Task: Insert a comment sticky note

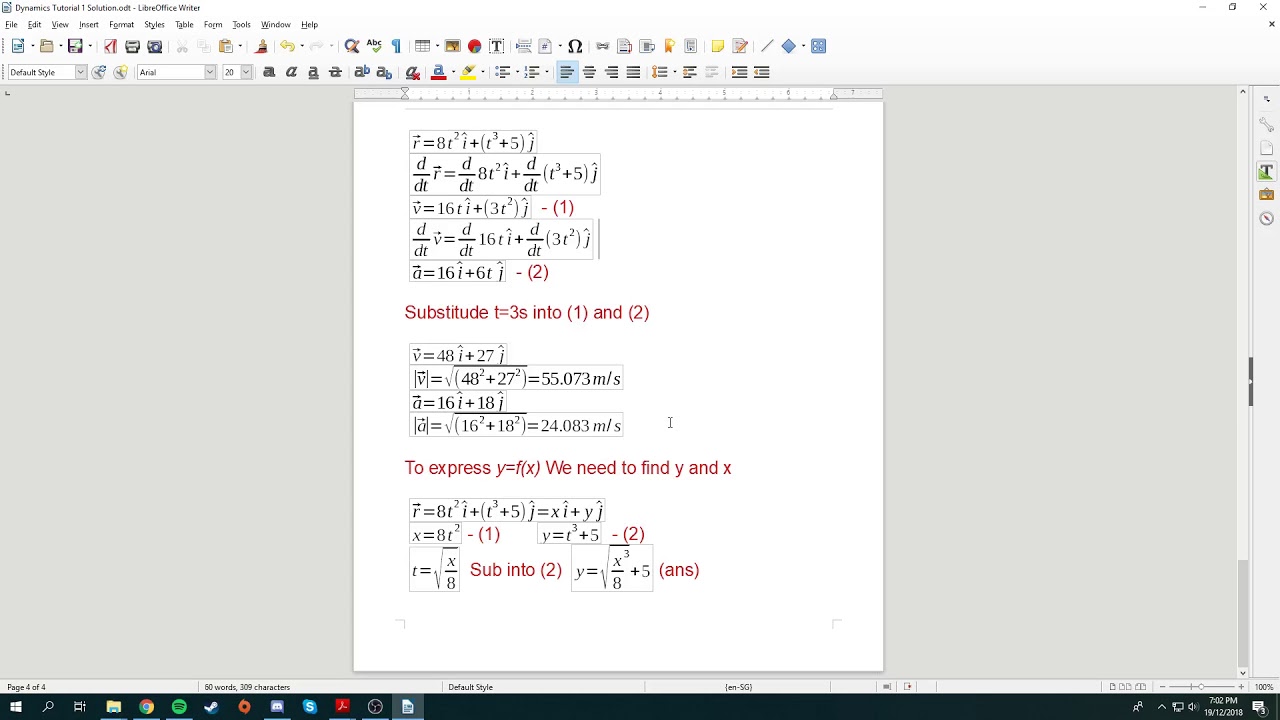Action: coord(717,46)
